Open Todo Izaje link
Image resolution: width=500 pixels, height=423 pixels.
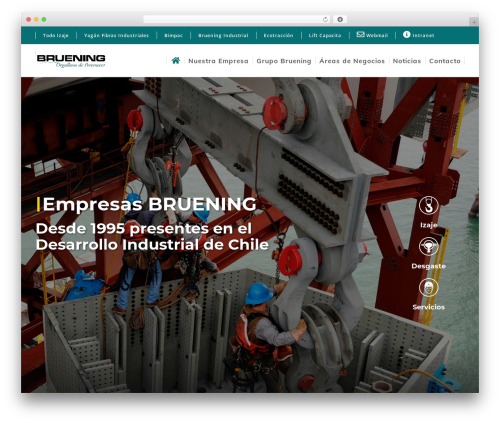pyautogui.click(x=56, y=35)
